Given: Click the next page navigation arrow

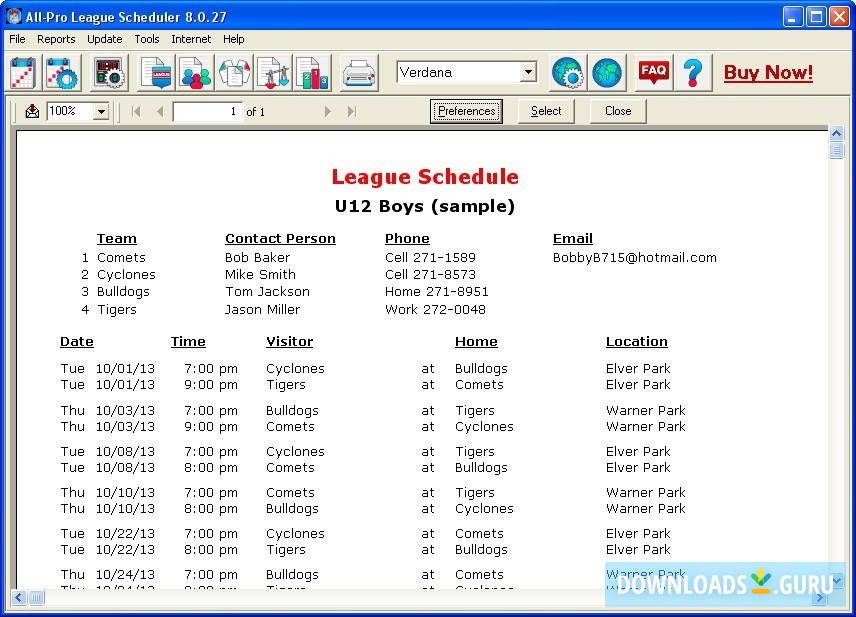Looking at the screenshot, I should tap(328, 111).
